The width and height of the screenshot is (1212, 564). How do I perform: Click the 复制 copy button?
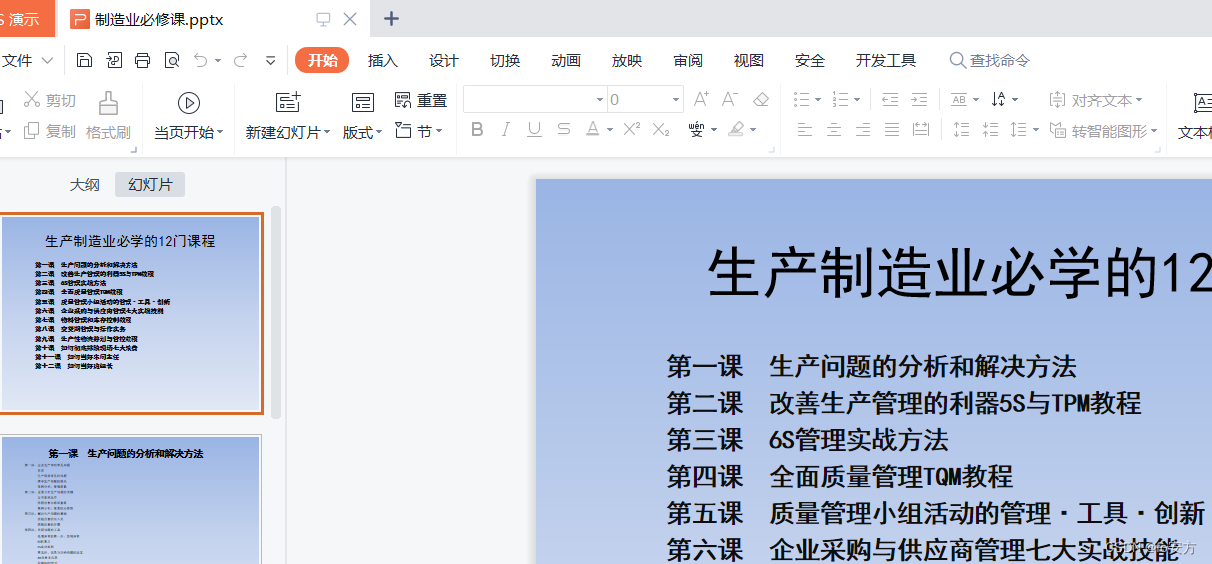[x=50, y=131]
